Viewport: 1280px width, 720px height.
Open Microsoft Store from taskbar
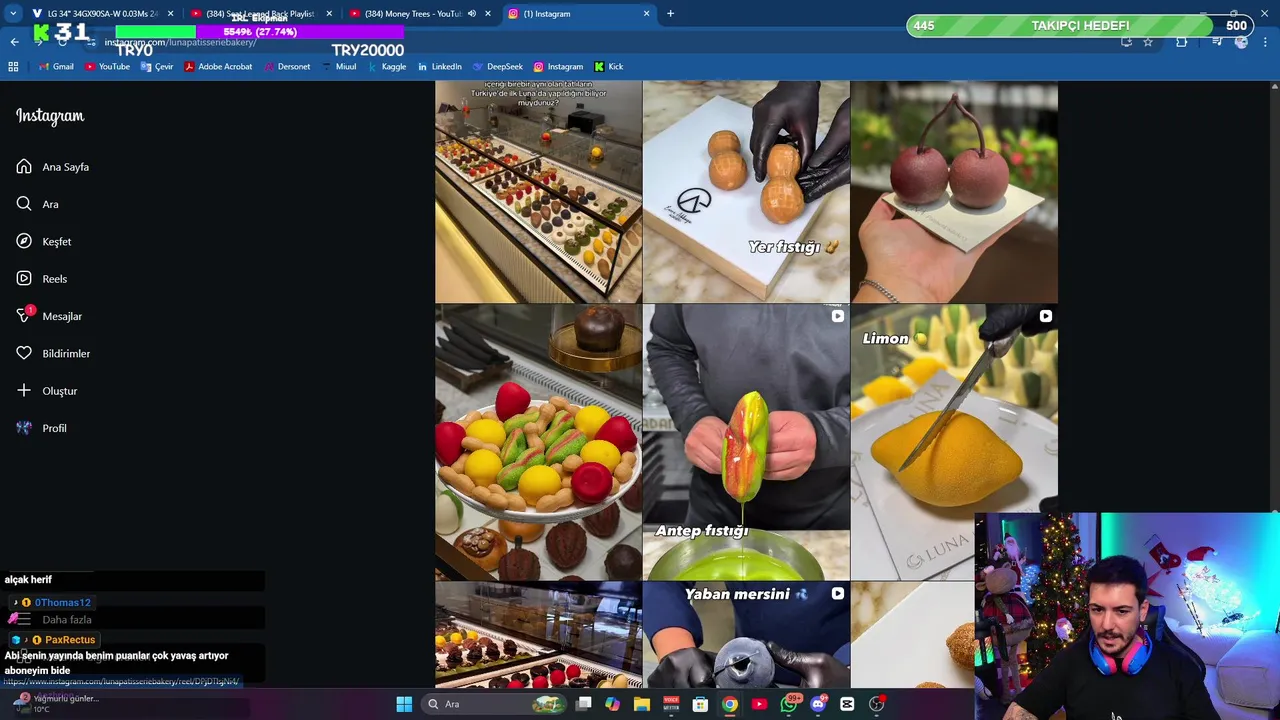tap(701, 704)
